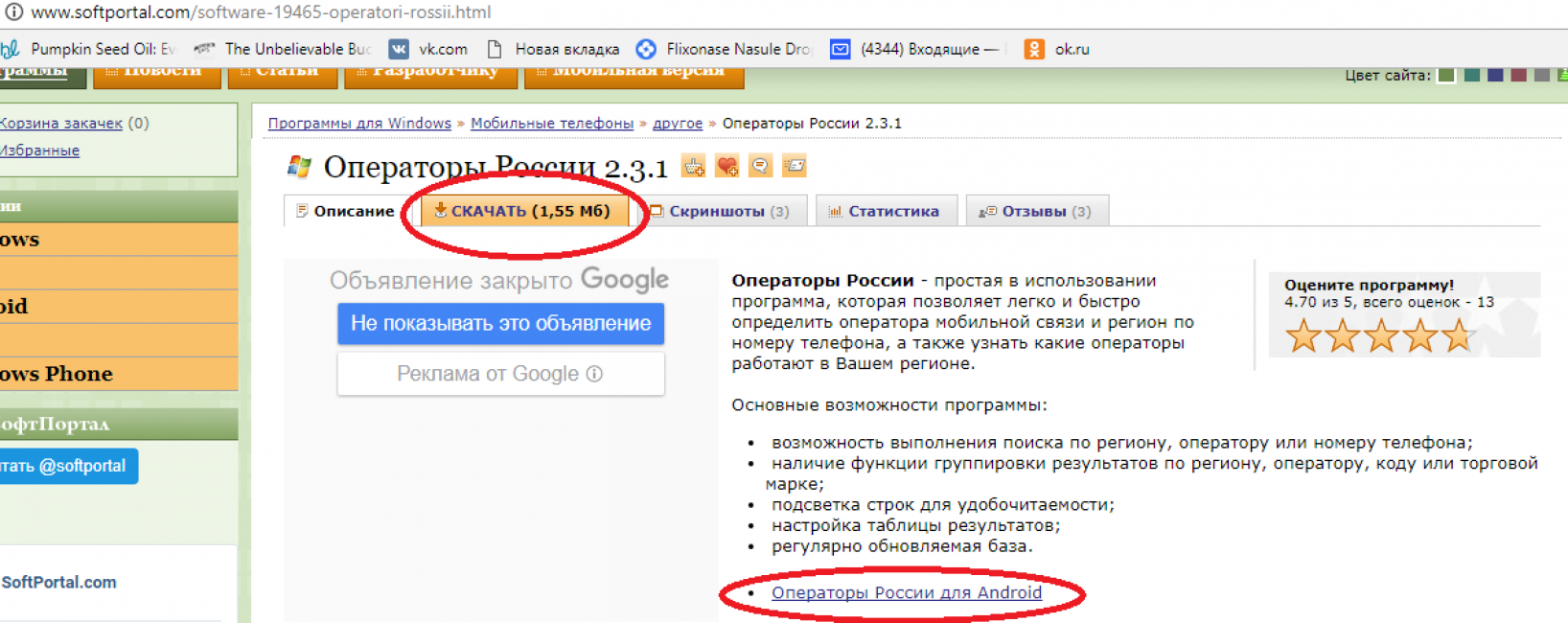This screenshot has height=623, width=1568.
Task: Open the Windows Phone sidebar category
Action: coord(119,374)
